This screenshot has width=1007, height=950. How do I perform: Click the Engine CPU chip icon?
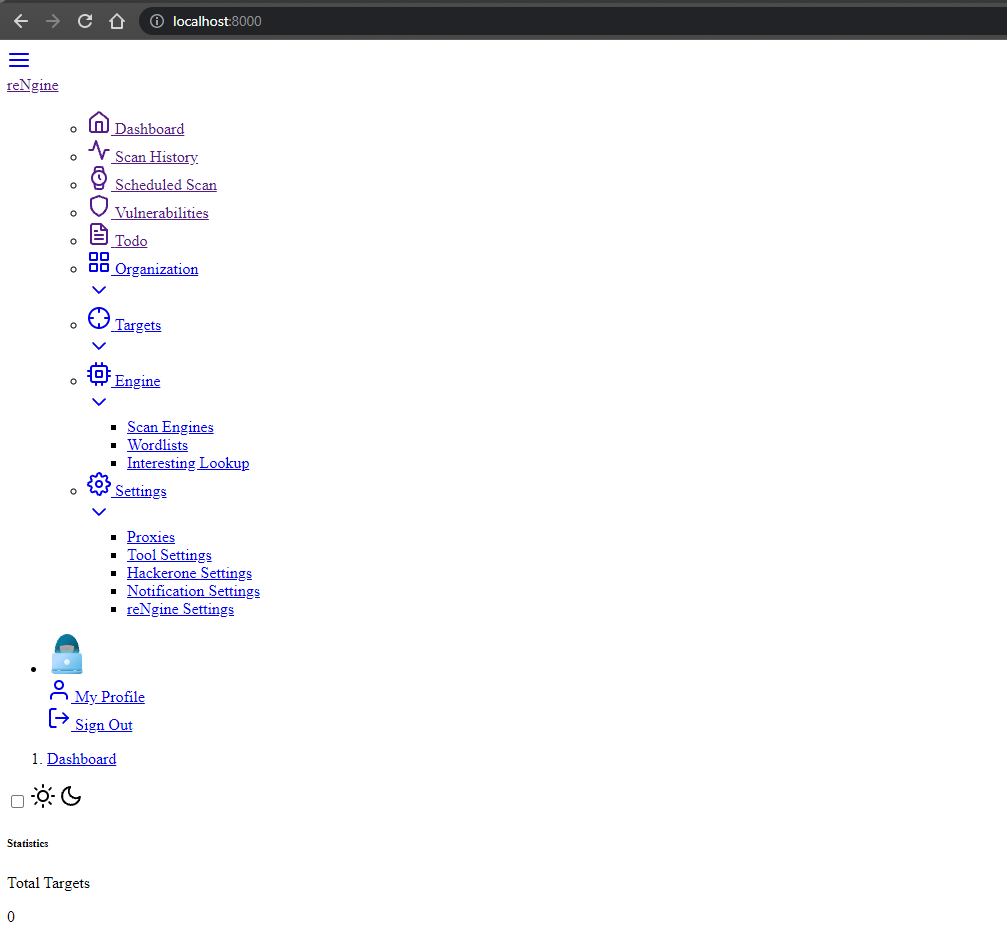click(99, 374)
